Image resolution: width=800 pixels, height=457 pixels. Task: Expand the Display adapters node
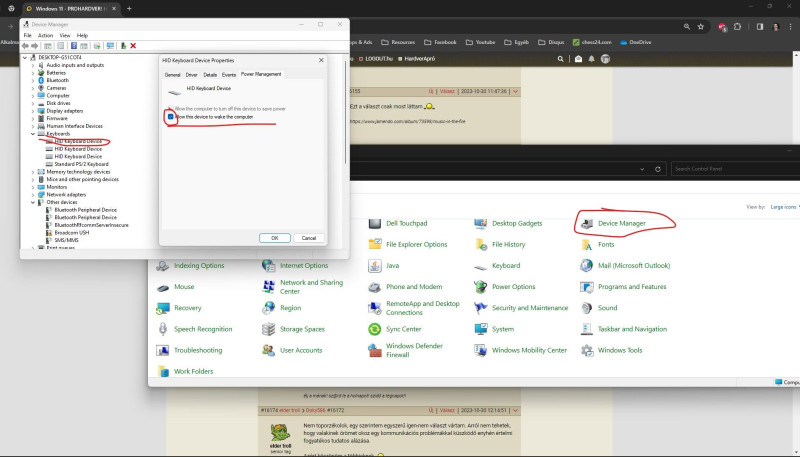coord(33,111)
